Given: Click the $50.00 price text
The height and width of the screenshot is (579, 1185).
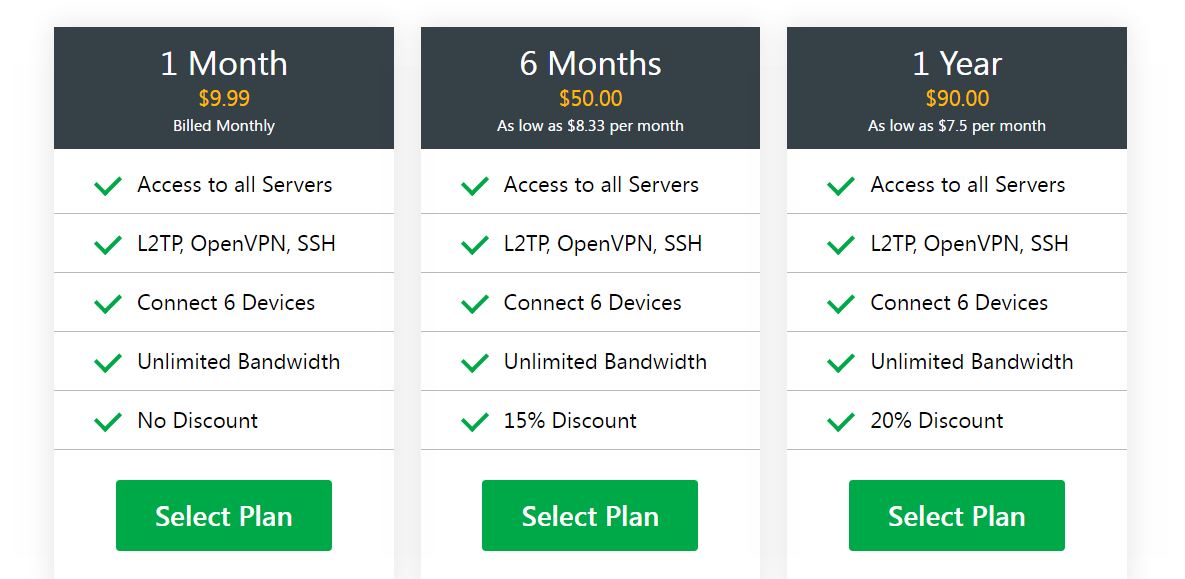Looking at the screenshot, I should 590,99.
